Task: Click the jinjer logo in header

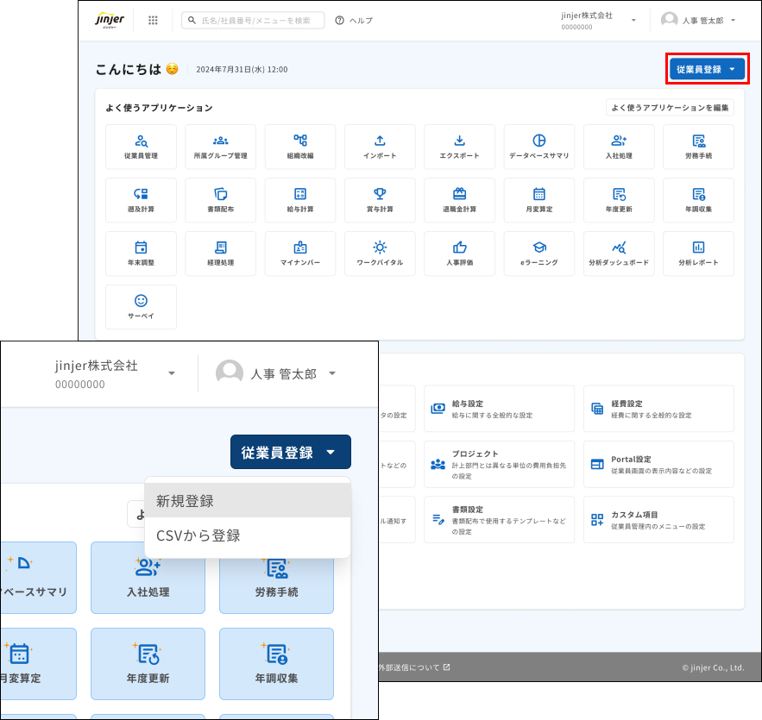Action: click(x=109, y=20)
